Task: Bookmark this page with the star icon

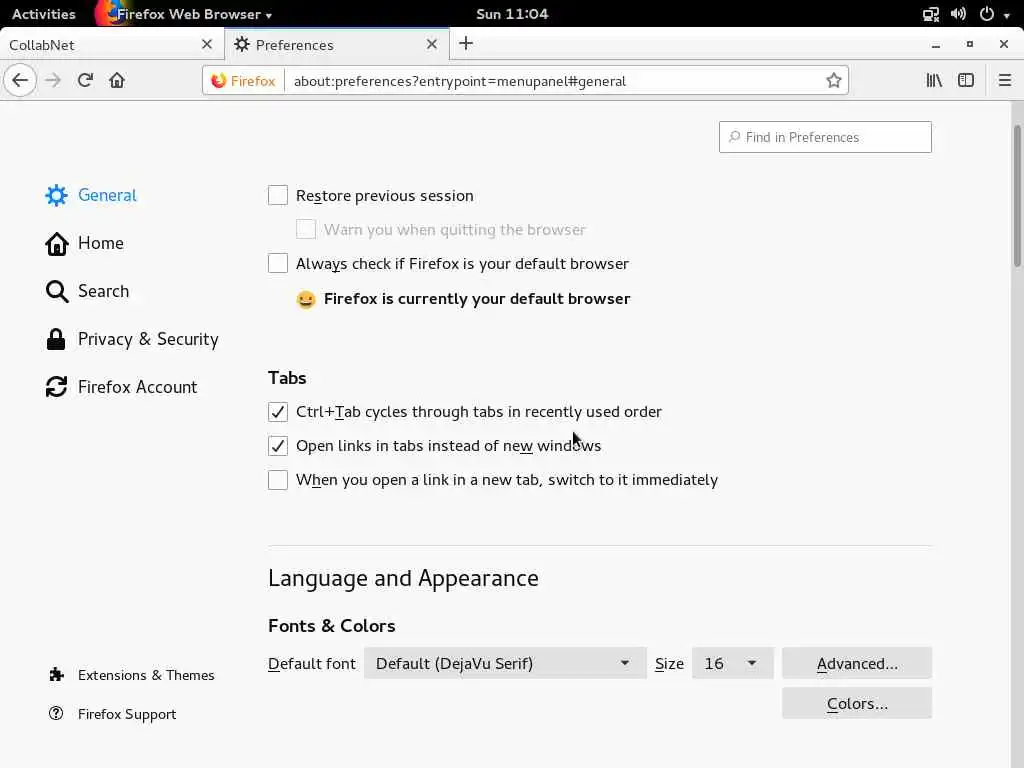Action: (834, 80)
